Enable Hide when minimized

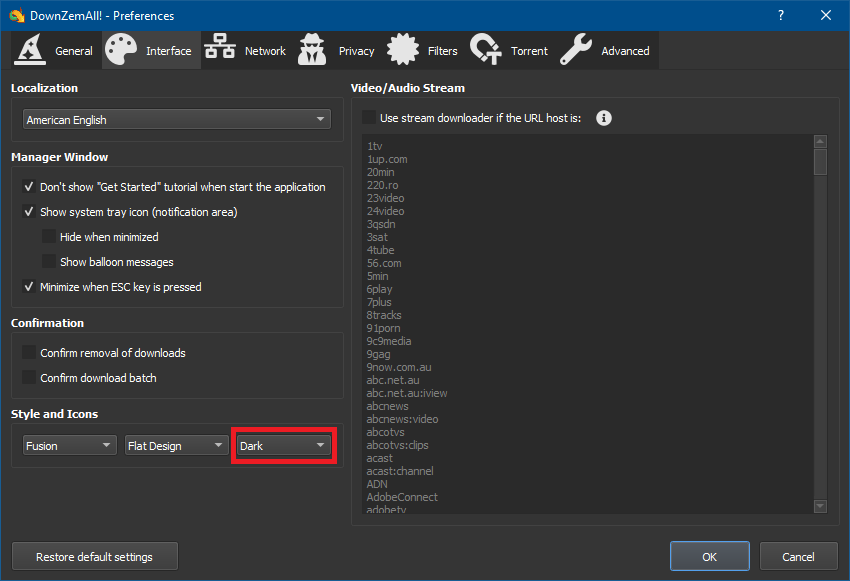(x=49, y=237)
